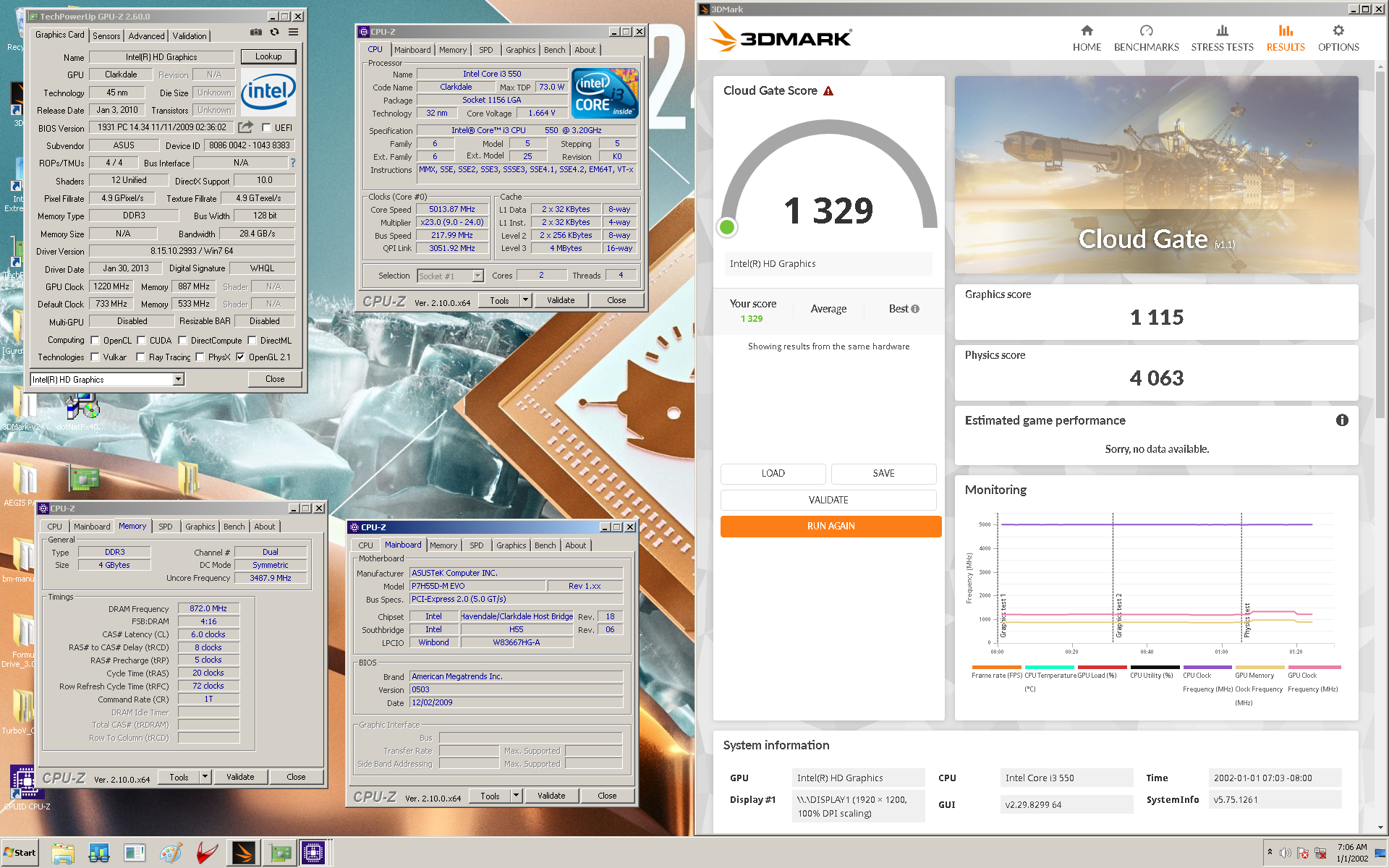Screen dimensions: 1389x868
Task: Toggle the OpenCL checkbox
Action: (95, 340)
